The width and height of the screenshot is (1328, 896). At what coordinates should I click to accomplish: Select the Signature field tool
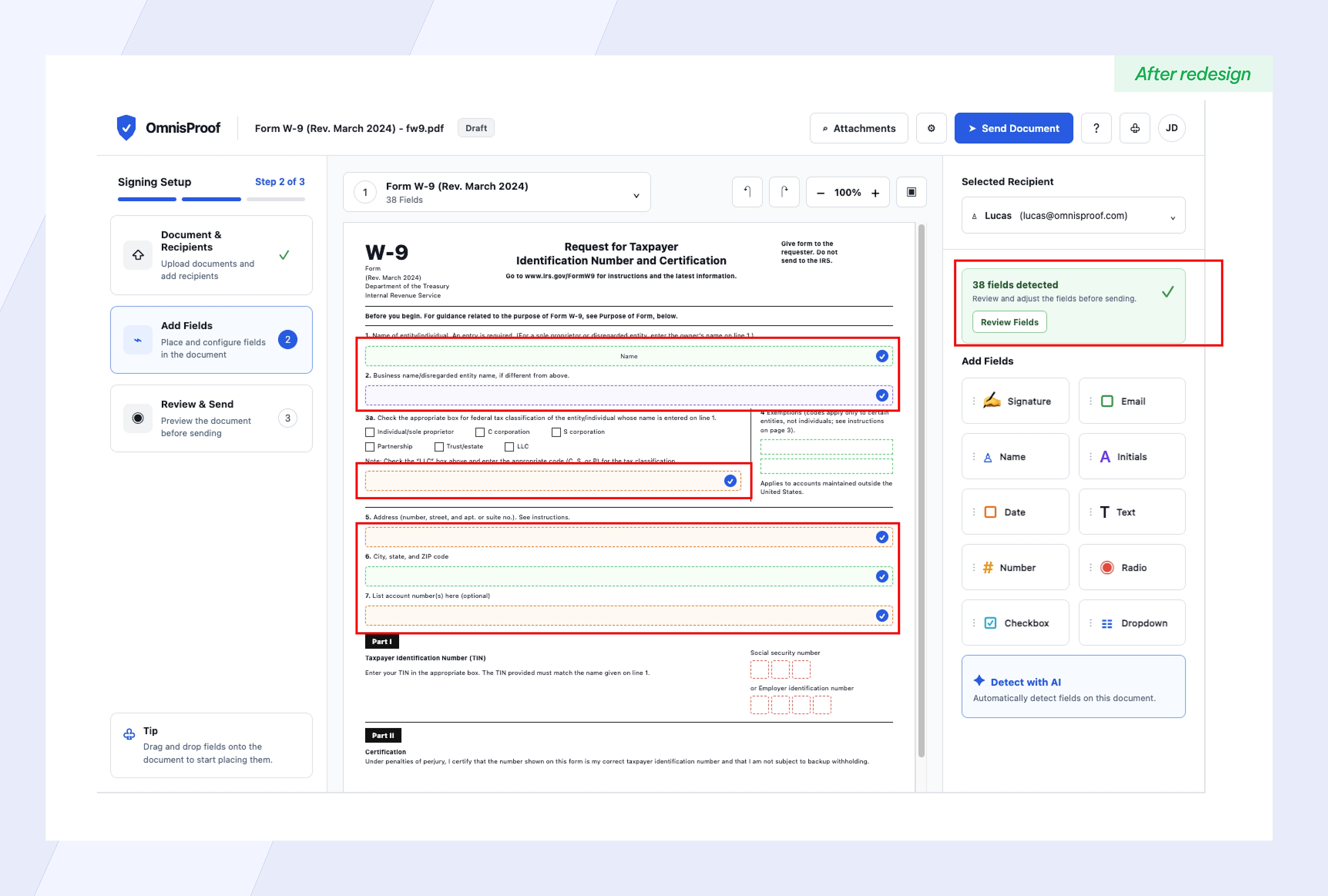(1015, 401)
